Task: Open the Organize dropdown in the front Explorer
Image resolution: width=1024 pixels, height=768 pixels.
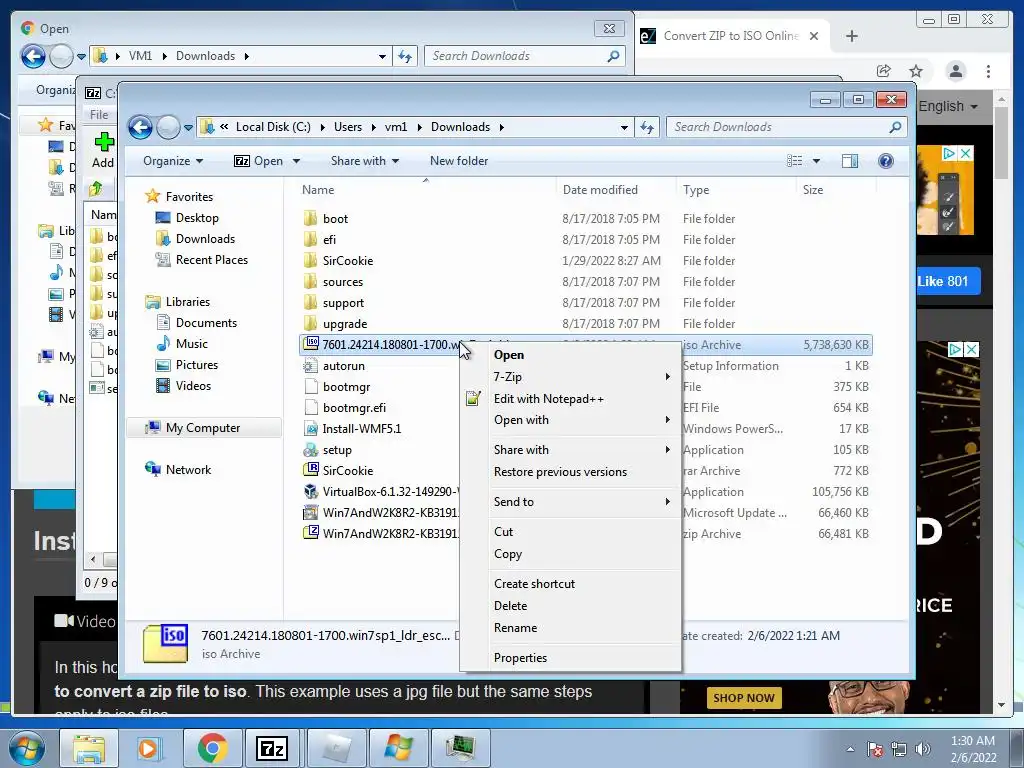Action: click(x=173, y=161)
